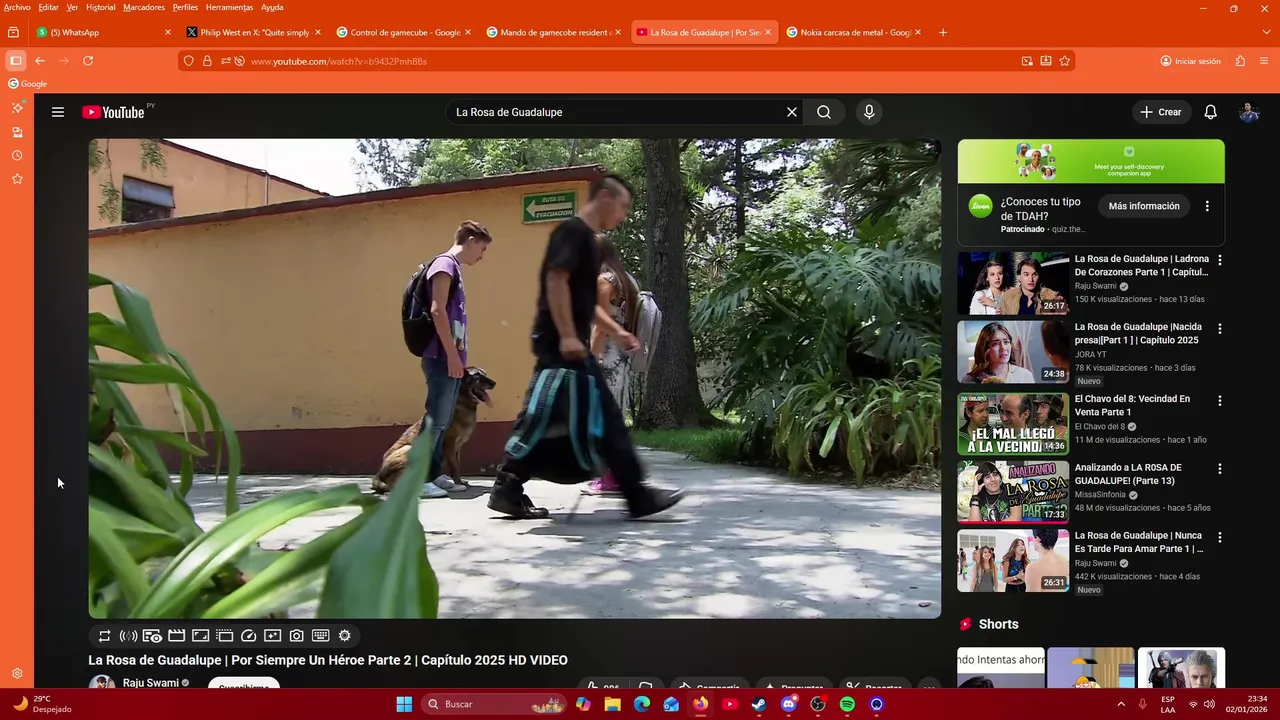This screenshot has width=1280, height=720.
Task: Click the resize-frame icon under the video
Action: pyautogui.click(x=200, y=636)
